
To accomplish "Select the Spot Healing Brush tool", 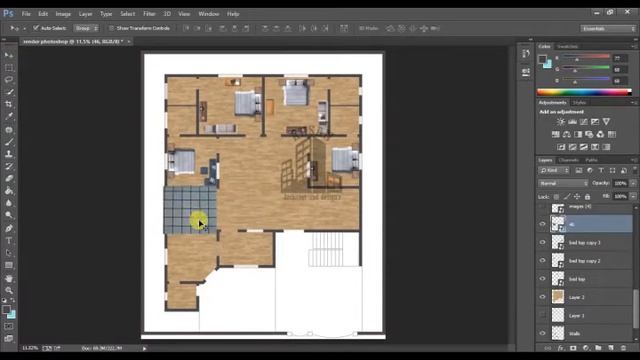I will coord(9,129).
